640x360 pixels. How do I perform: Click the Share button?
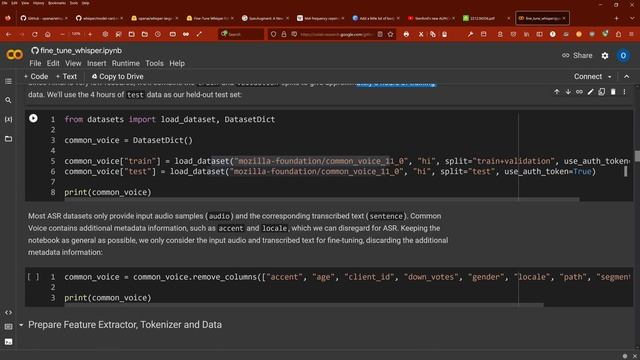tap(577, 56)
